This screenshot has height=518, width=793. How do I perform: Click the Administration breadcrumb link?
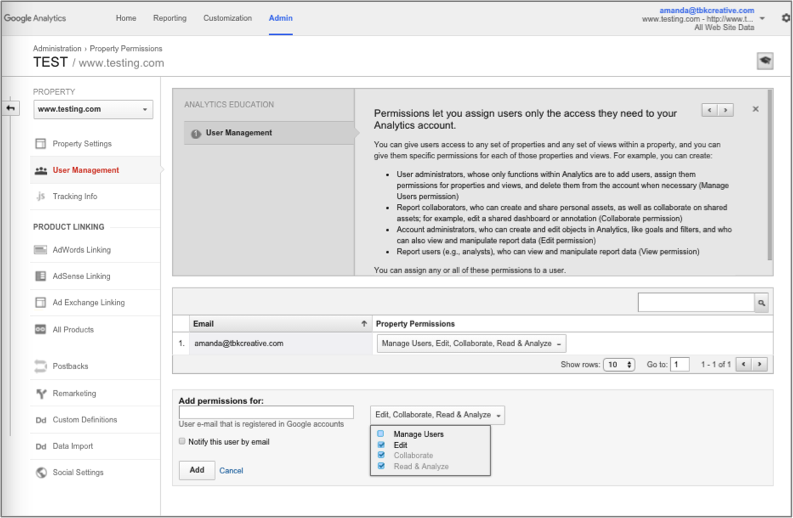tap(57, 49)
